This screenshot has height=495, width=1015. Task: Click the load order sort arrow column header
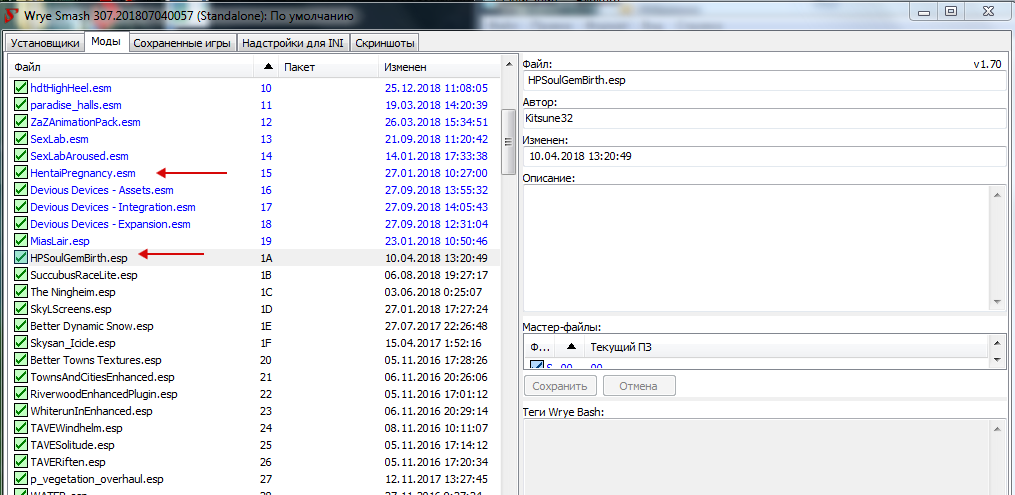pyautogui.click(x=267, y=67)
